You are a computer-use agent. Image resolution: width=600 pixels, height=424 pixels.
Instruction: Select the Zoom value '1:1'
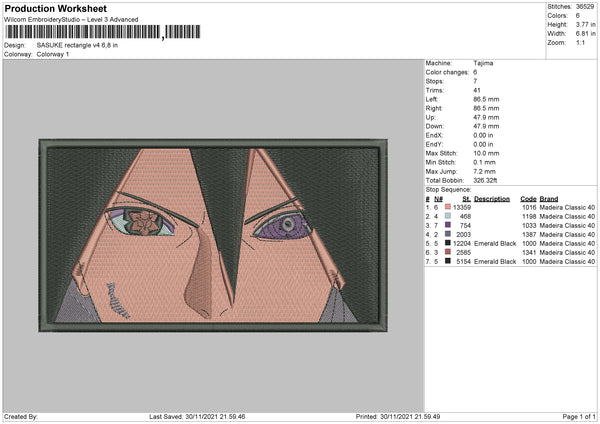pos(580,42)
